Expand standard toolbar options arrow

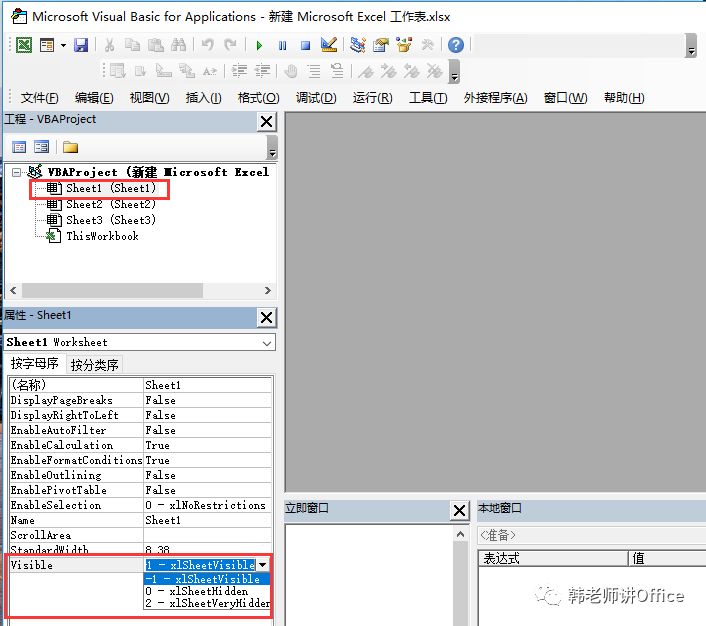[x=690, y=45]
